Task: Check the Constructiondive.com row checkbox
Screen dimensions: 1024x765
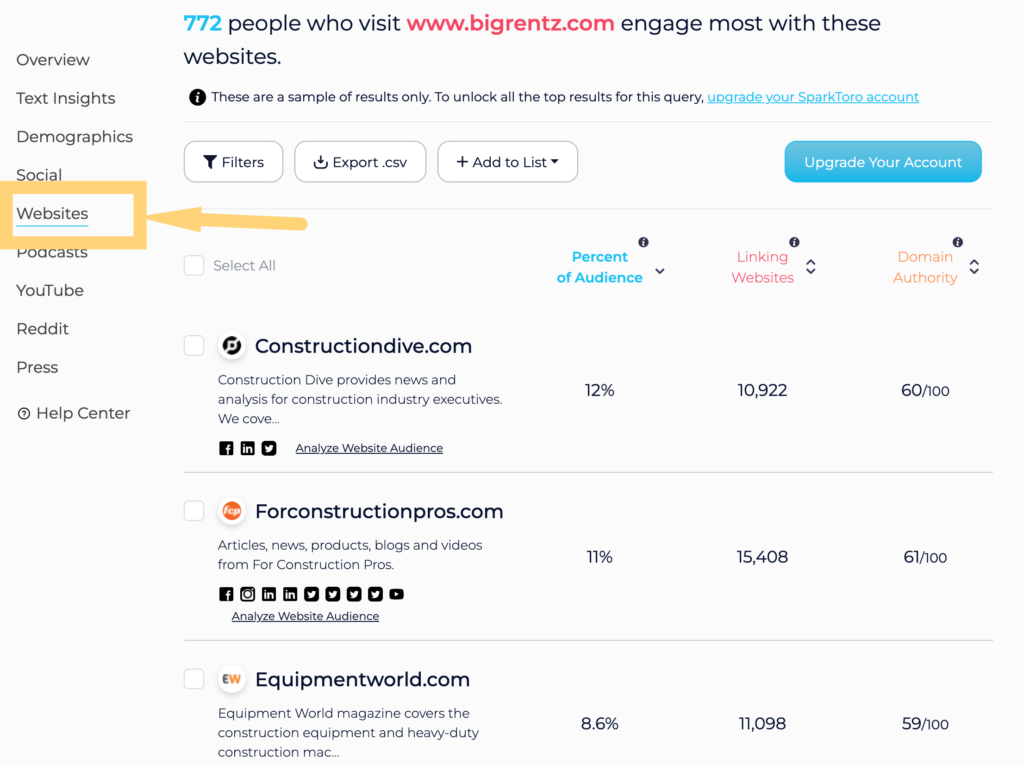Action: [x=194, y=345]
